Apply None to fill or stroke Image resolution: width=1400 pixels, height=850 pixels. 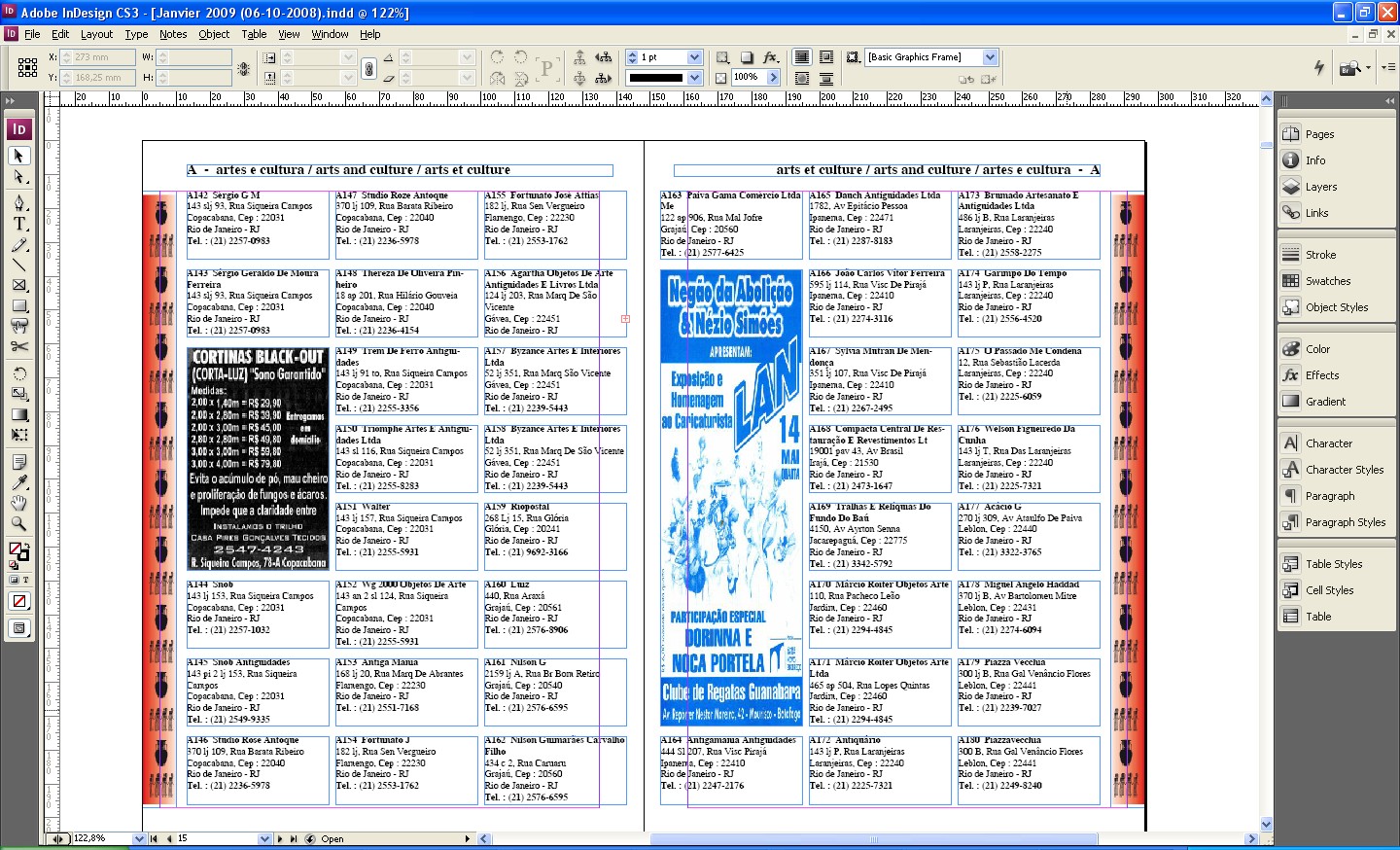[x=18, y=601]
